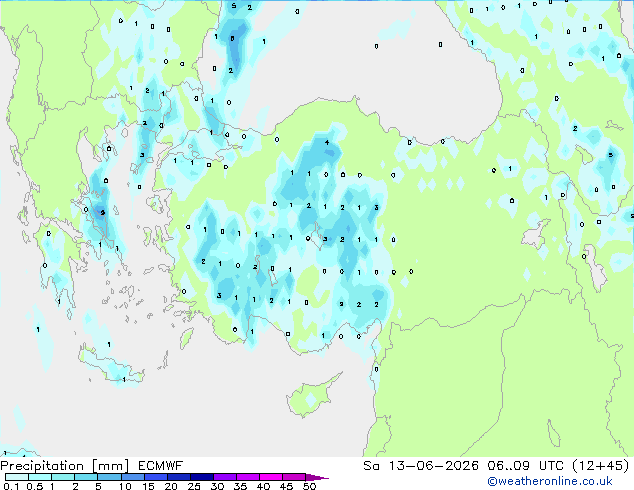Click the above-50 arrow tip of legend

coord(317,477)
